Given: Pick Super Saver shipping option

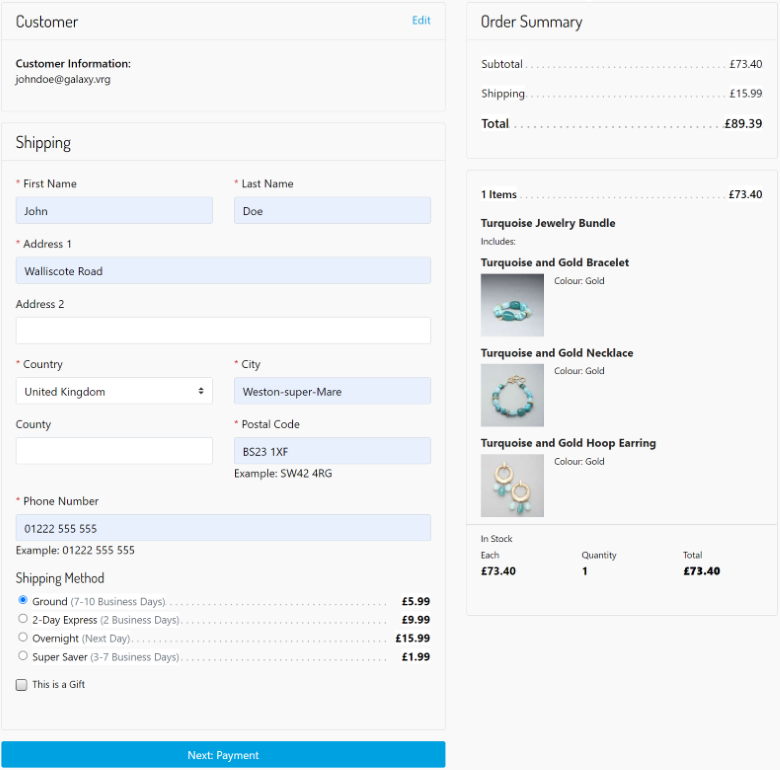Looking at the screenshot, I should 23,656.
